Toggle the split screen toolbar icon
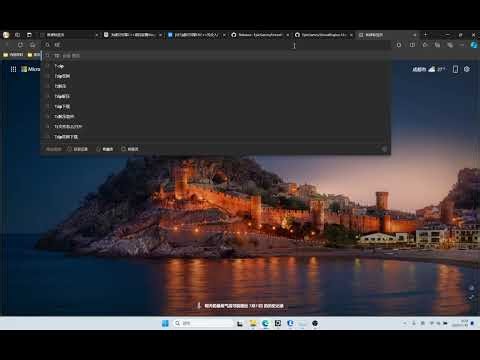 (412, 45)
